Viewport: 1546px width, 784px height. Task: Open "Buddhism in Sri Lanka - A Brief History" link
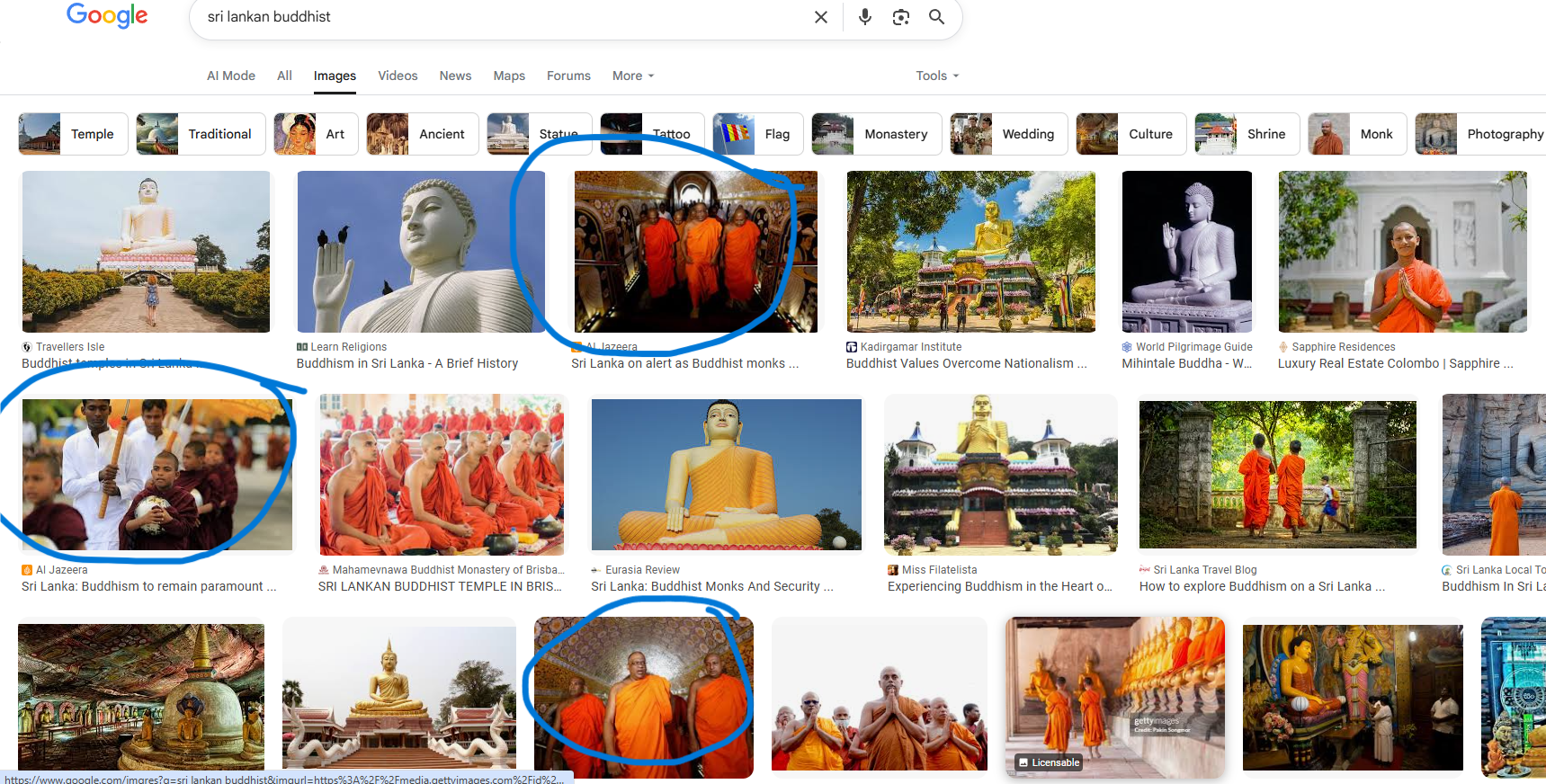(407, 363)
